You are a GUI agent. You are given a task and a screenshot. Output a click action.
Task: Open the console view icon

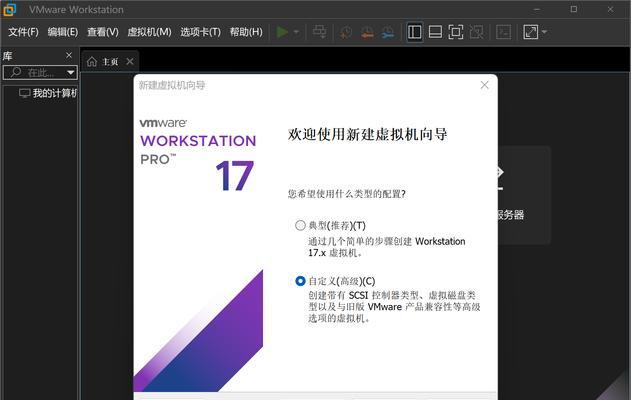[x=503, y=32]
